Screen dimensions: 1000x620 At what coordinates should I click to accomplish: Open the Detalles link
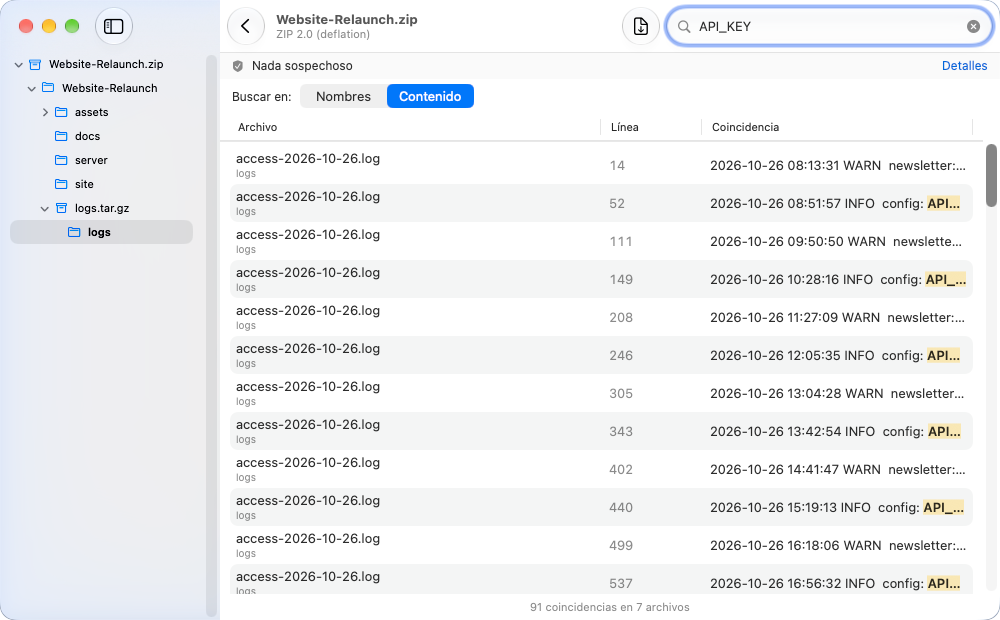tap(964, 66)
